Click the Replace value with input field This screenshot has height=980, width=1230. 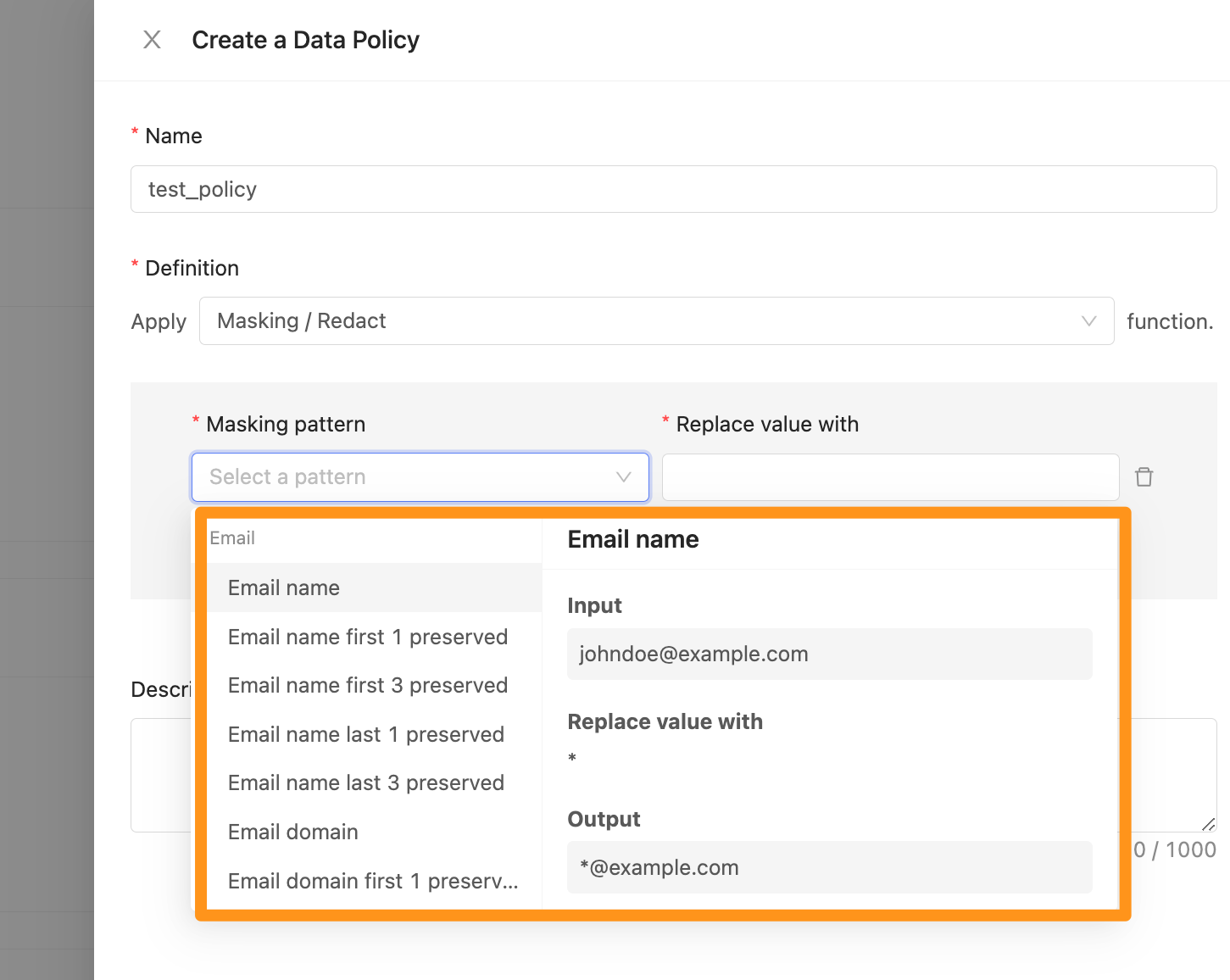pyautogui.click(x=890, y=477)
